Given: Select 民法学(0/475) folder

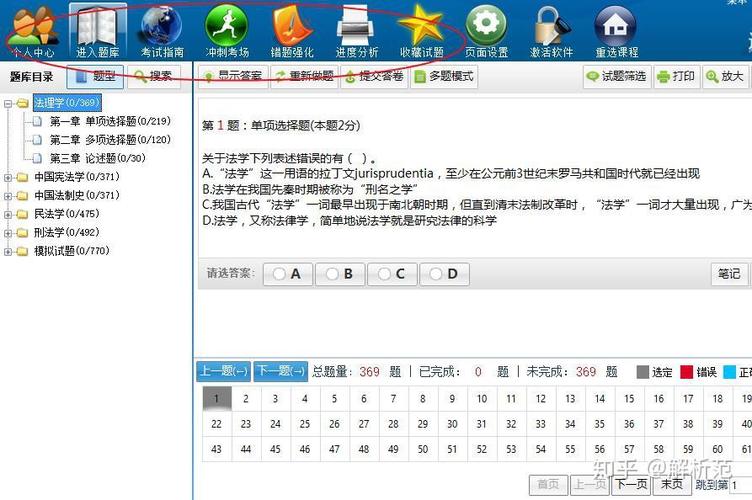Looking at the screenshot, I should 67,214.
